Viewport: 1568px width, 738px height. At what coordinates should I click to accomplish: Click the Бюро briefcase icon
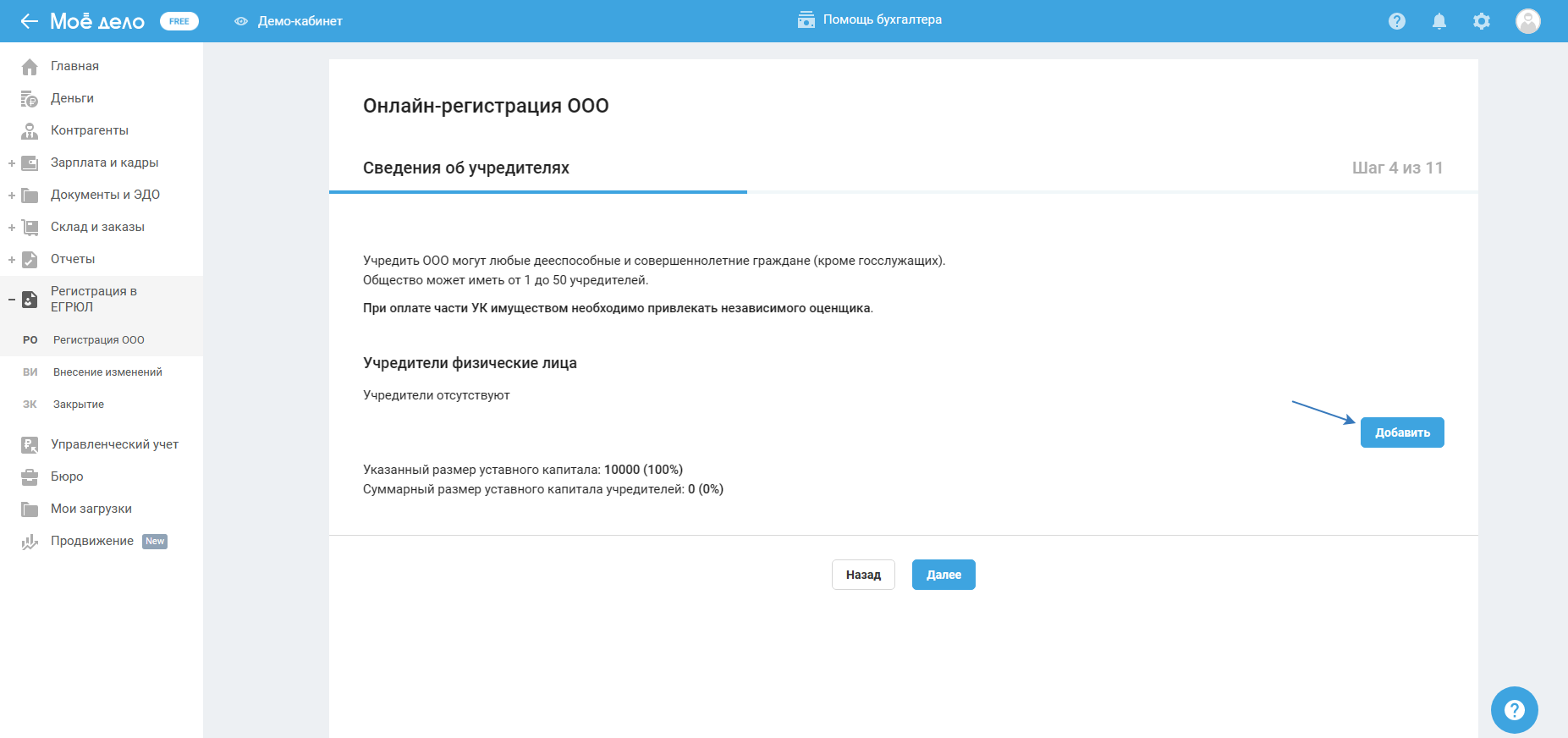(x=30, y=477)
